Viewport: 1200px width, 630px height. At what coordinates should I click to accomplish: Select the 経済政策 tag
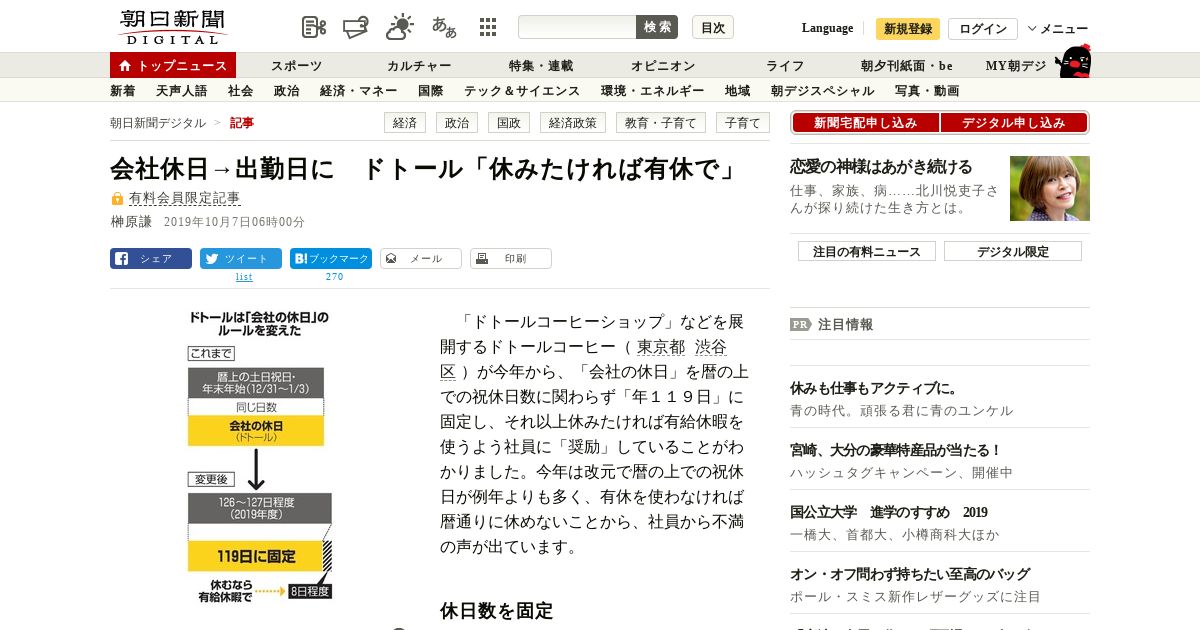[574, 123]
